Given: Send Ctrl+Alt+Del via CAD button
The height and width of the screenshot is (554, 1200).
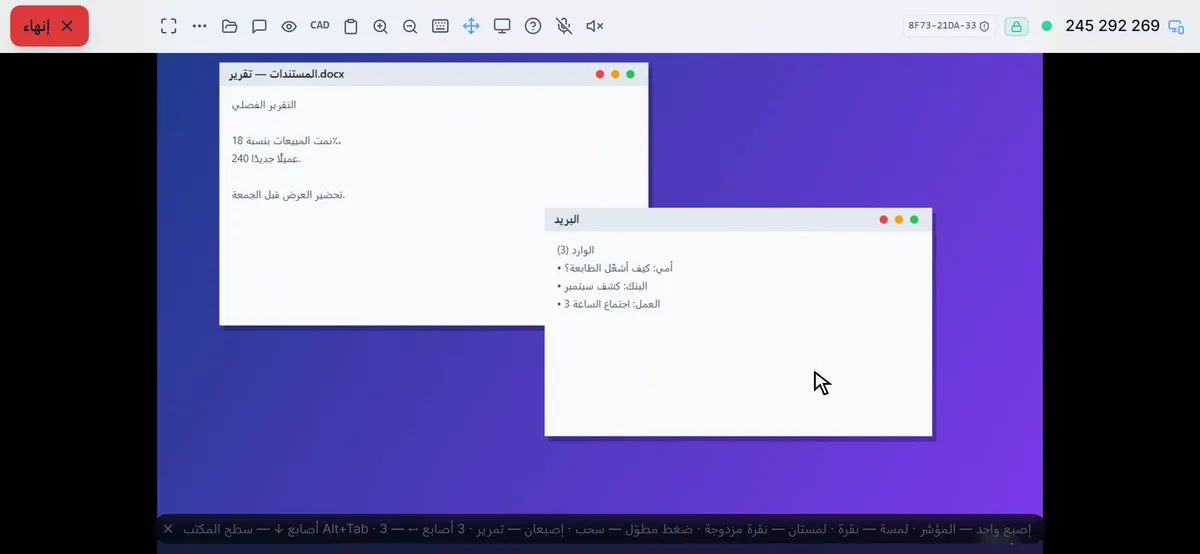Looking at the screenshot, I should tap(320, 26).
